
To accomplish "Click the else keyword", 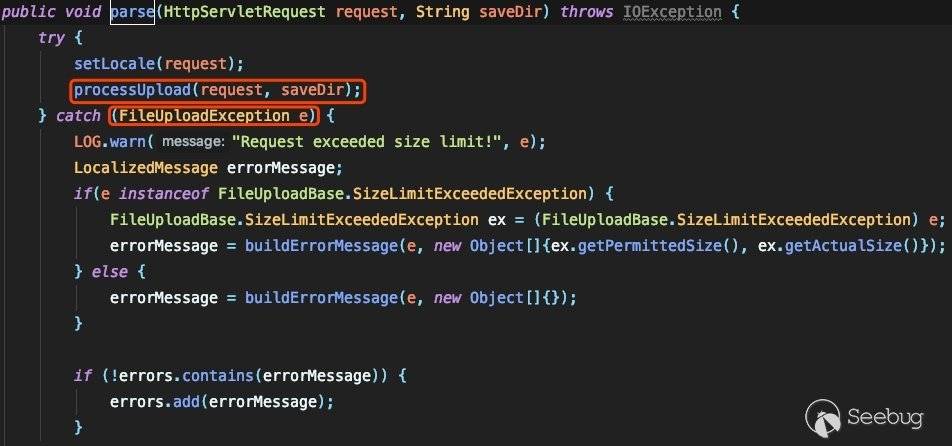I will (110, 272).
